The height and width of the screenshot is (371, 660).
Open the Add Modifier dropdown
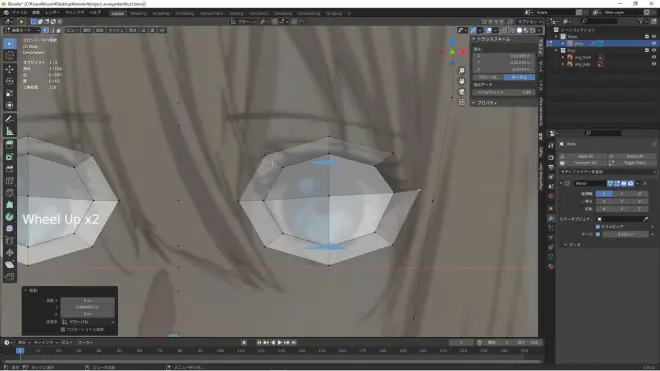[607, 172]
